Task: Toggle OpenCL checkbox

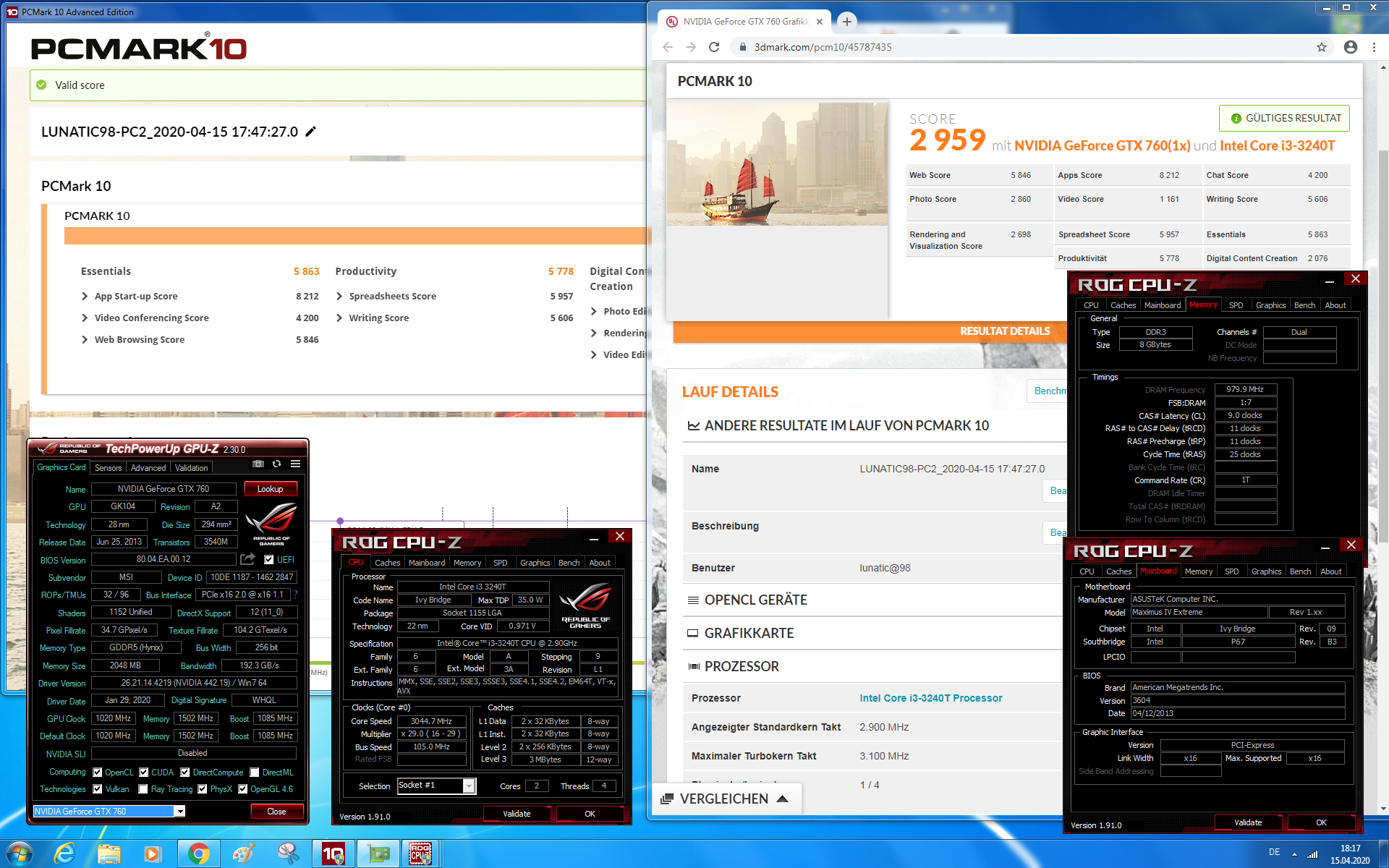Action: tap(98, 773)
